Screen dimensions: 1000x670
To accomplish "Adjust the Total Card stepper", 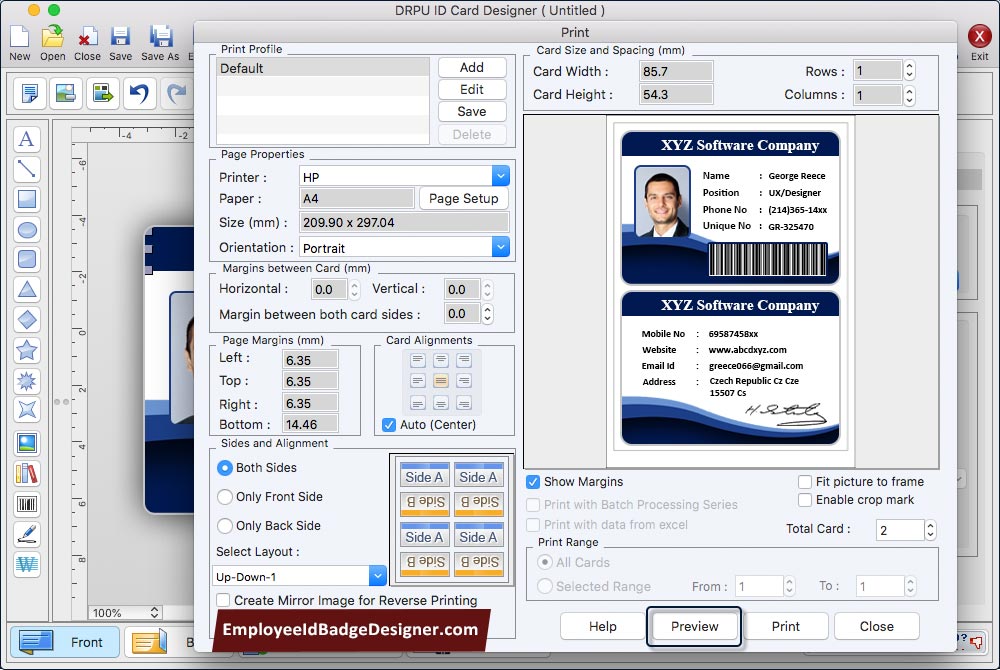I will [x=930, y=530].
